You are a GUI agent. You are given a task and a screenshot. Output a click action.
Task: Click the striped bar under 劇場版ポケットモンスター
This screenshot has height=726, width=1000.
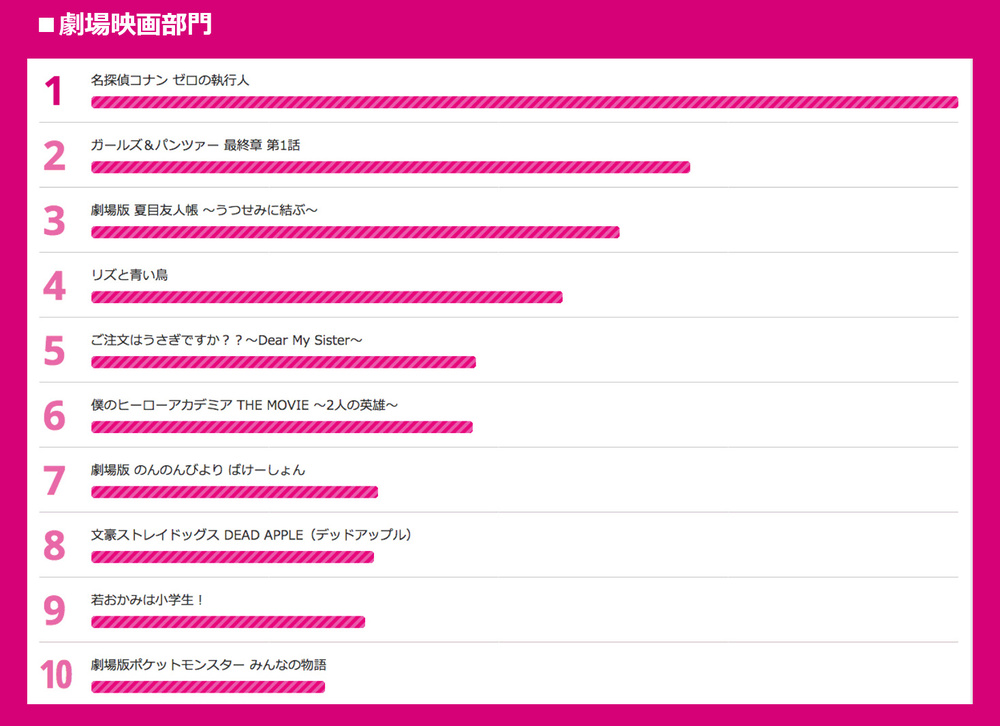tap(207, 687)
